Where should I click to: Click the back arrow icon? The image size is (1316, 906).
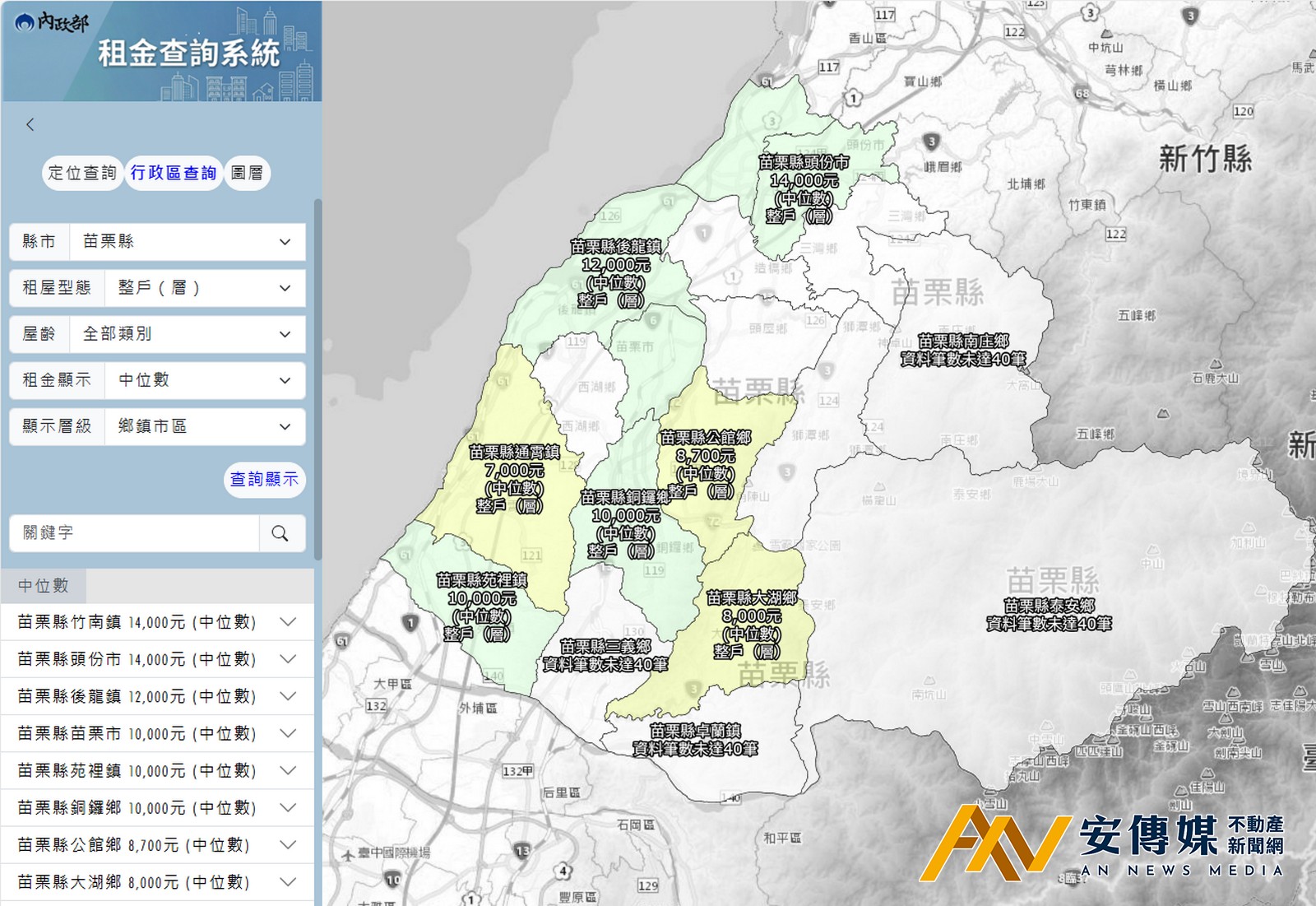pyautogui.click(x=30, y=124)
